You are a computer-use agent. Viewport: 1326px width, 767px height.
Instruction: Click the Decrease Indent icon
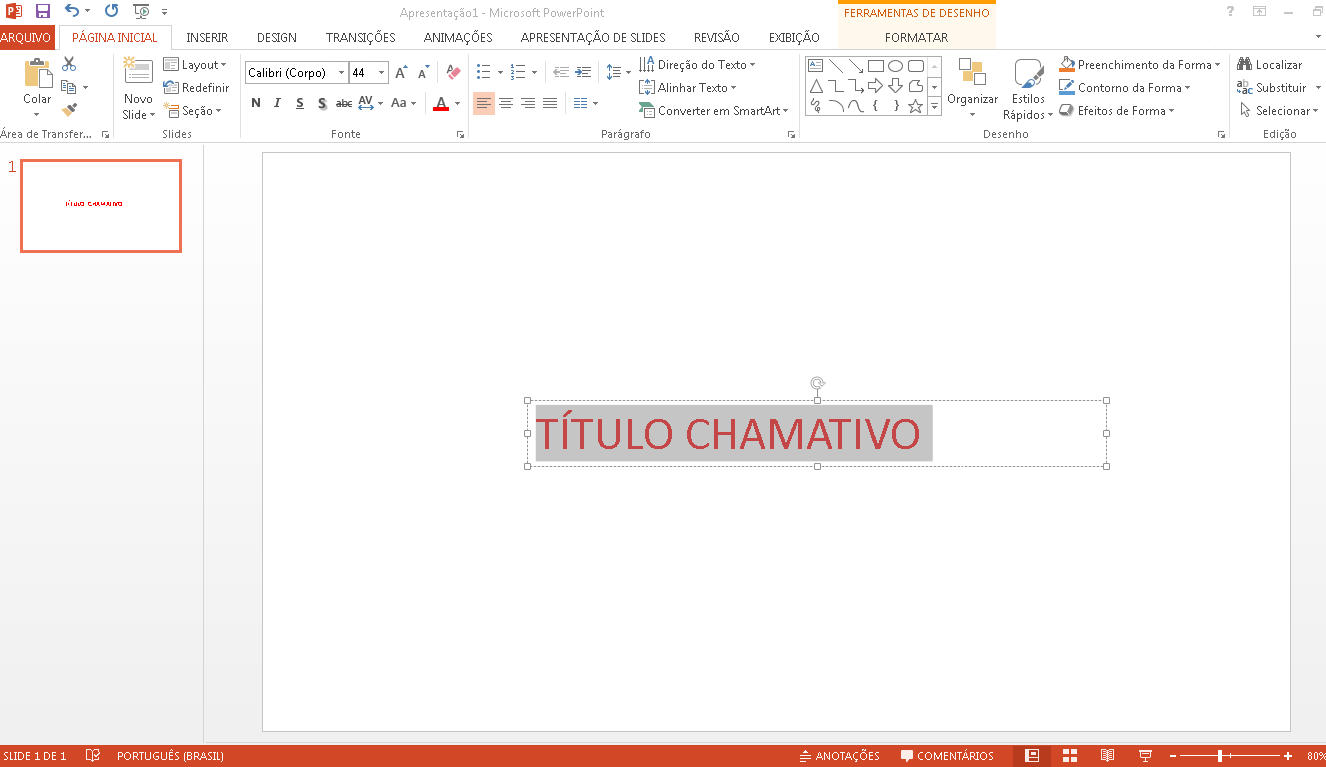click(561, 73)
